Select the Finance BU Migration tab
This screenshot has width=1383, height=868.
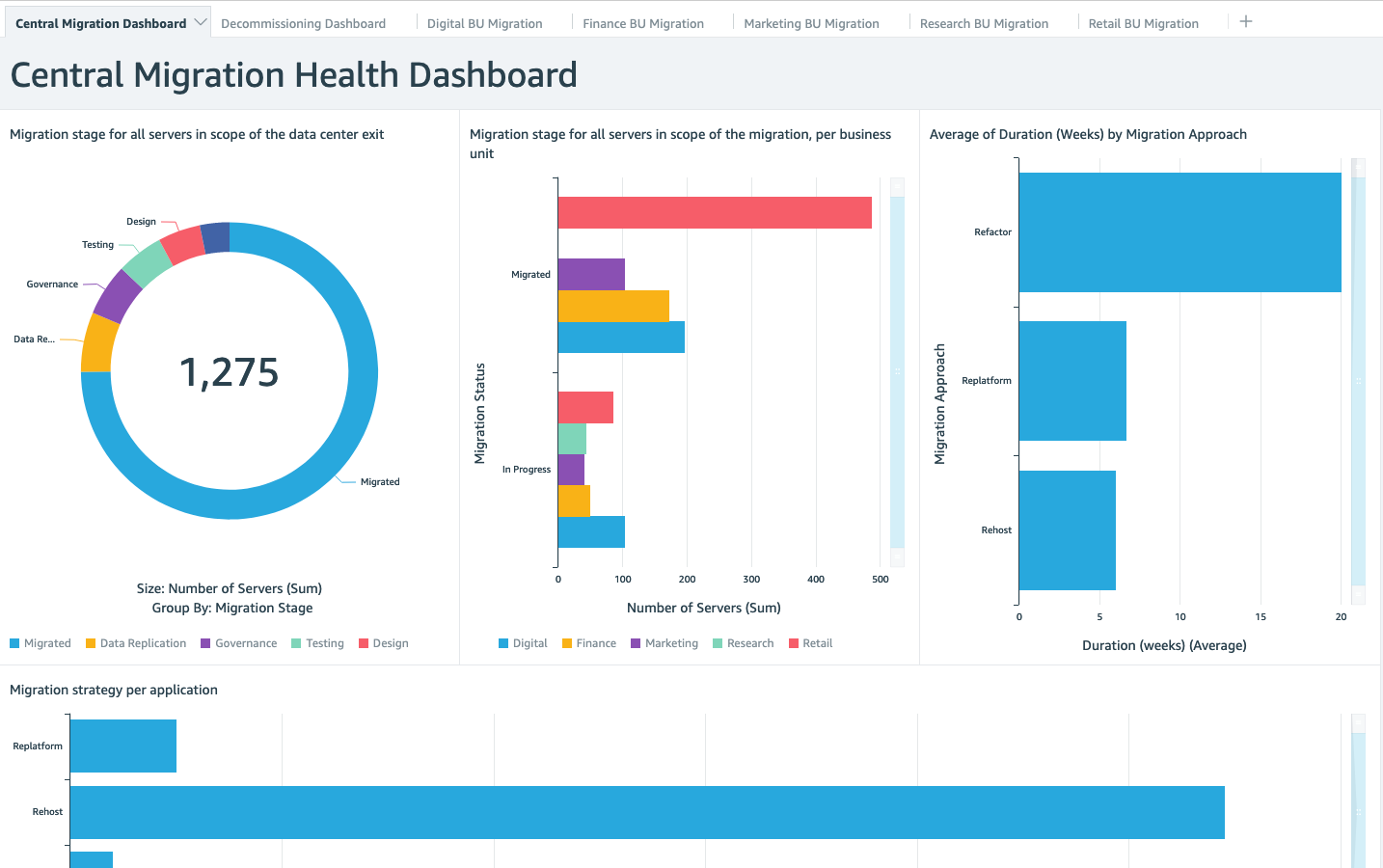pyautogui.click(x=643, y=21)
